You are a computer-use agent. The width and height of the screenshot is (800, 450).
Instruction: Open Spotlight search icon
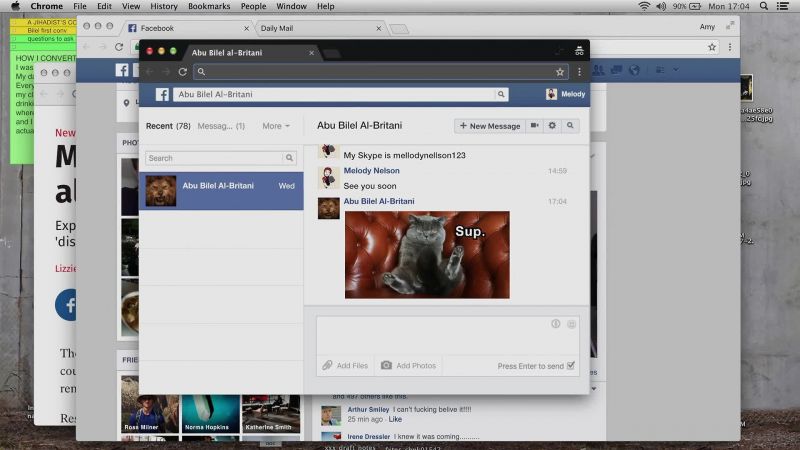tap(764, 6)
